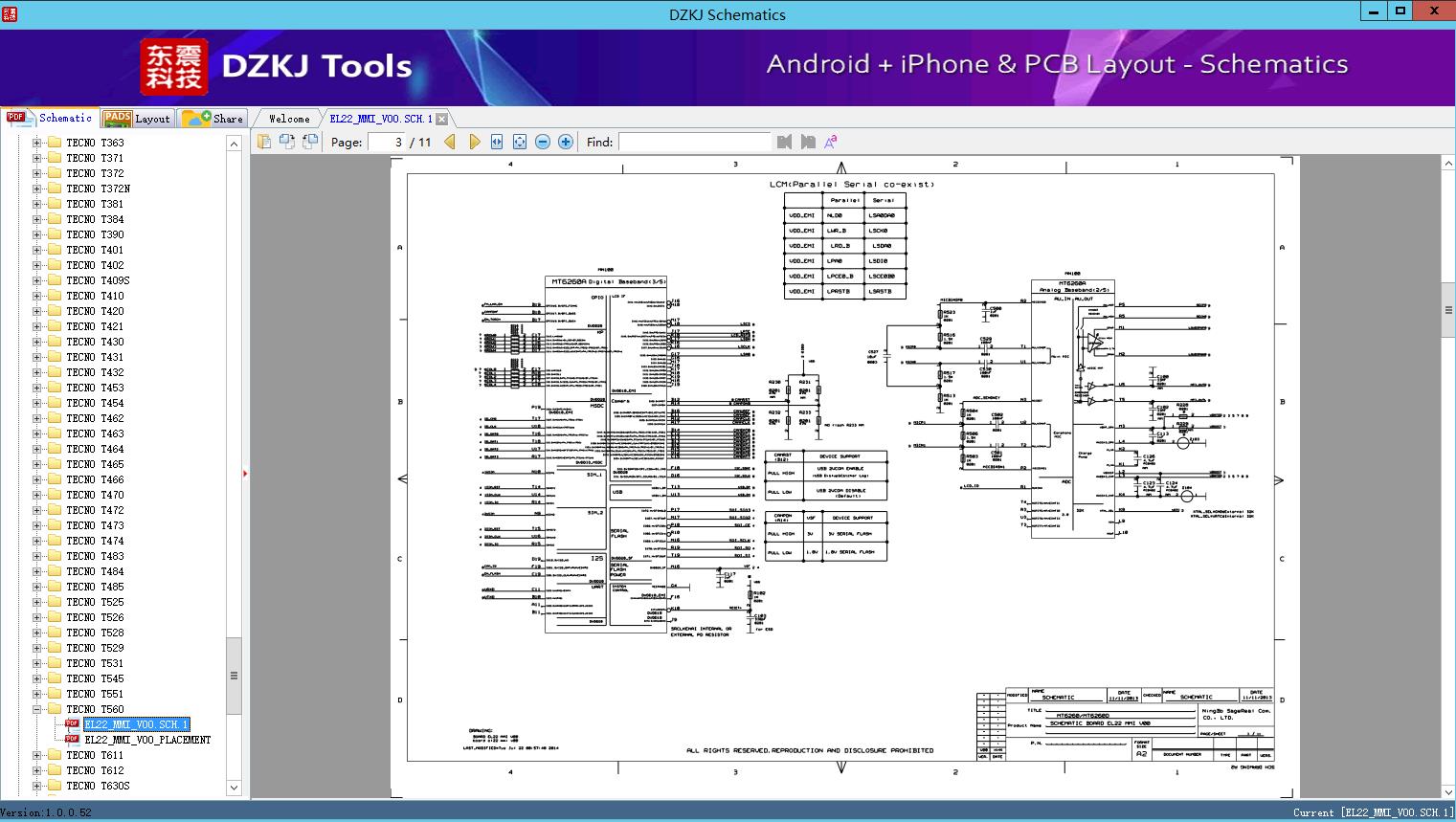This screenshot has height=822, width=1456.
Task: Switch to the Welcome document tab
Action: tap(289, 119)
